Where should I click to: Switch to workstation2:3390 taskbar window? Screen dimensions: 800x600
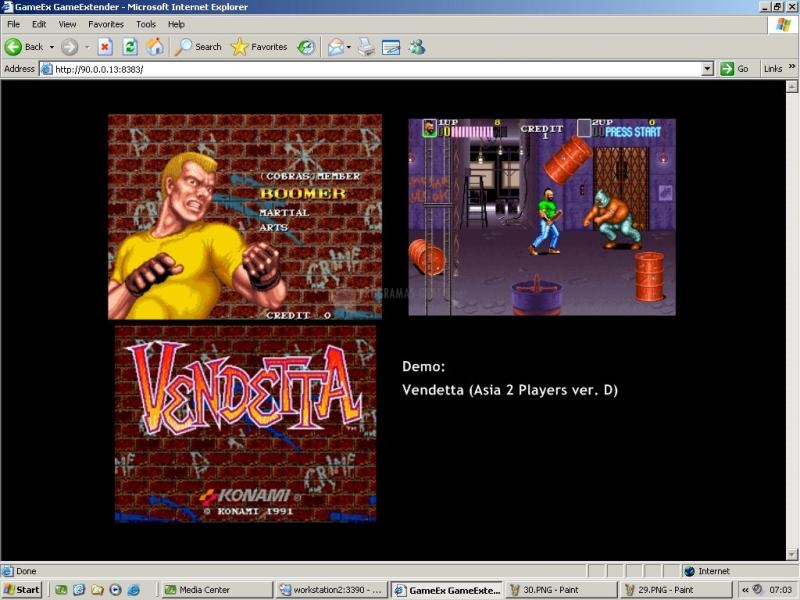tap(332, 590)
